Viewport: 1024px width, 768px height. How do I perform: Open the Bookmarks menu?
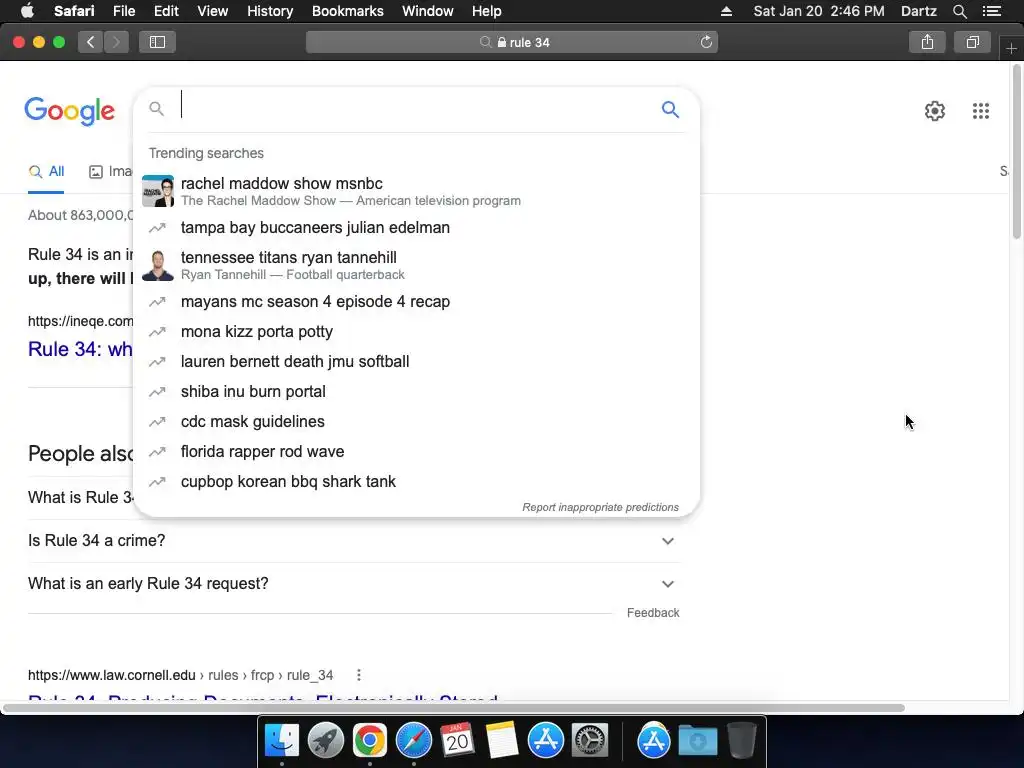pos(347,11)
